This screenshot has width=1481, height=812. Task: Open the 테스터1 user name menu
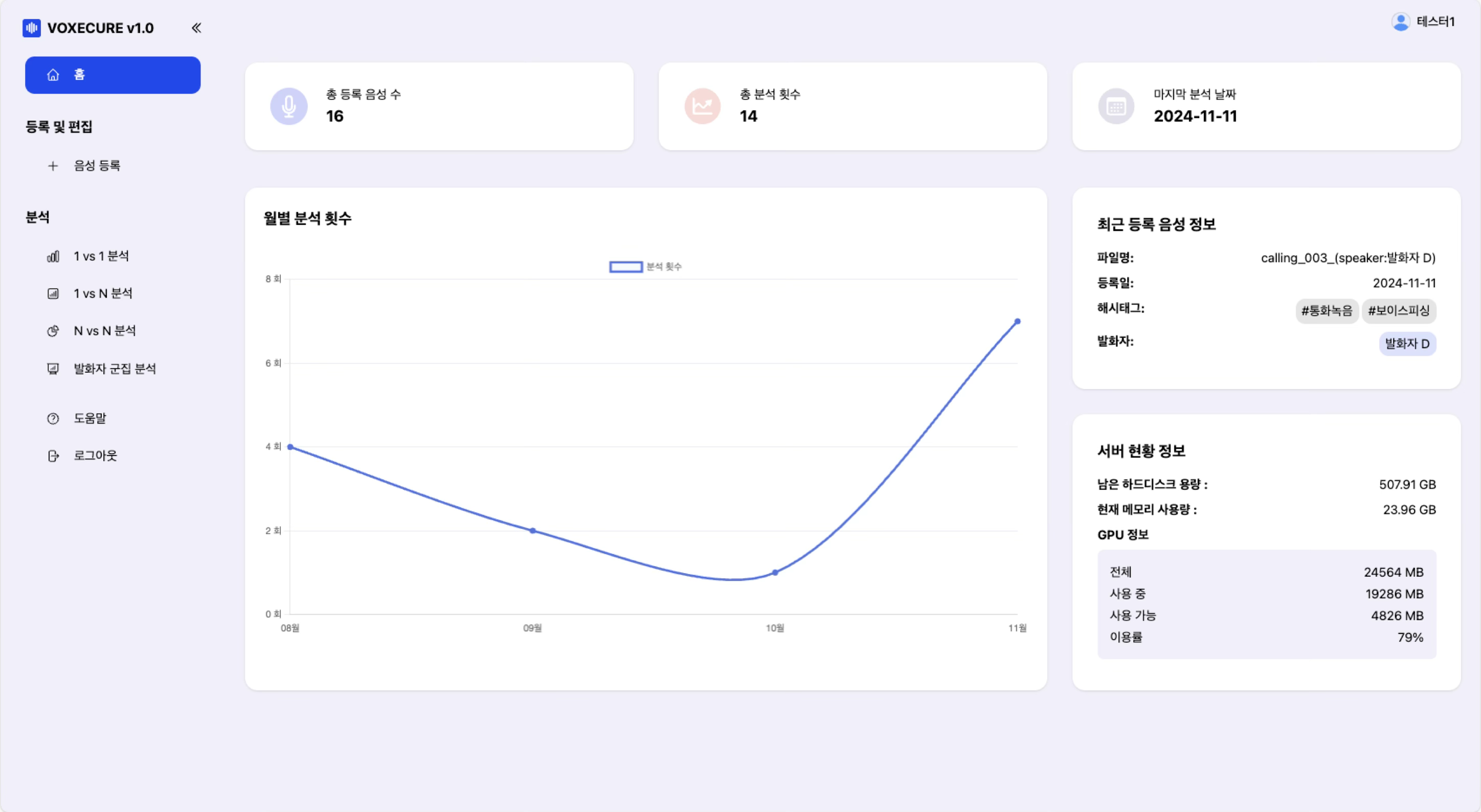1435,22
